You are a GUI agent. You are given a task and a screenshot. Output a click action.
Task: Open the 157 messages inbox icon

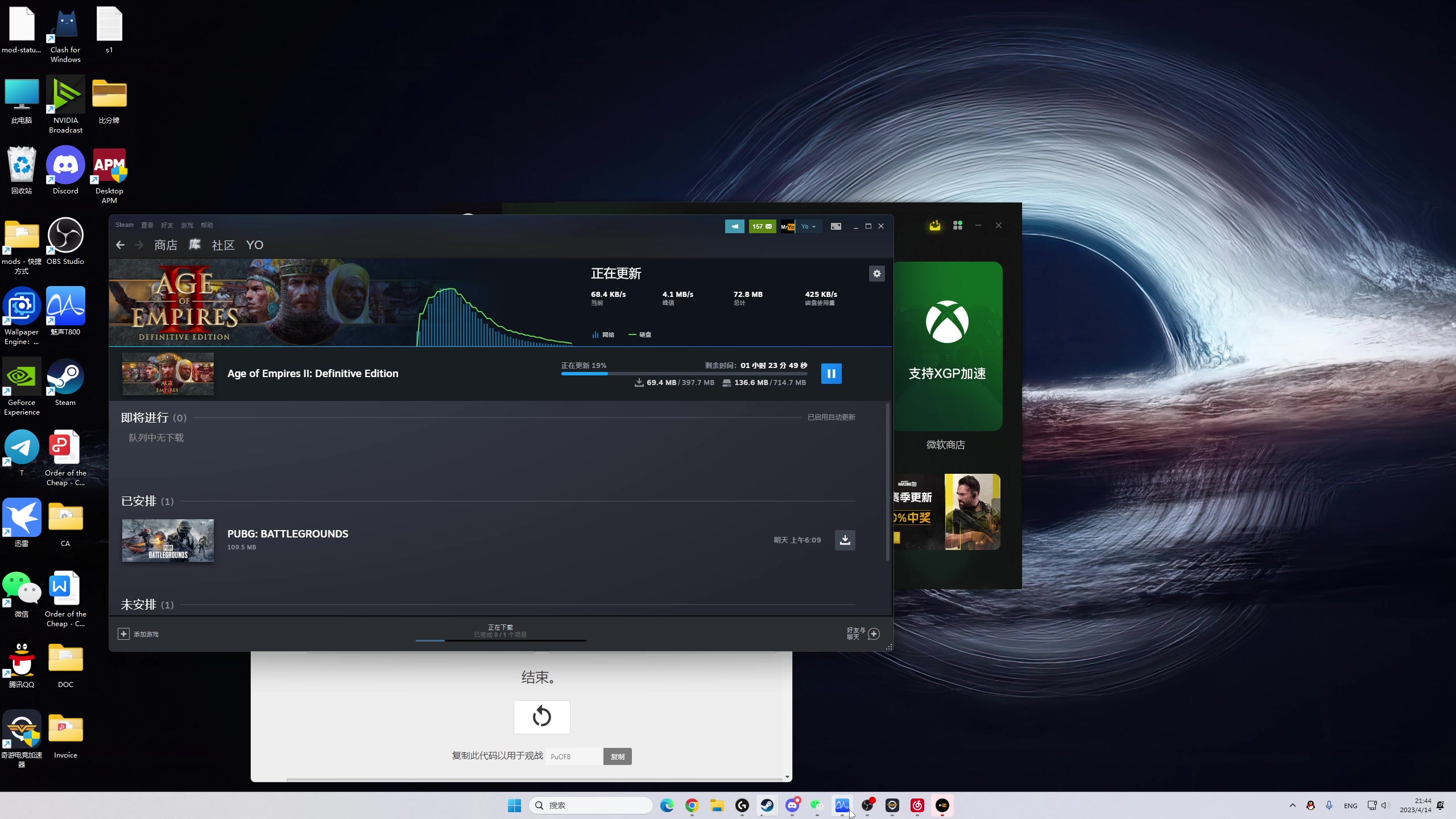pyautogui.click(x=762, y=226)
